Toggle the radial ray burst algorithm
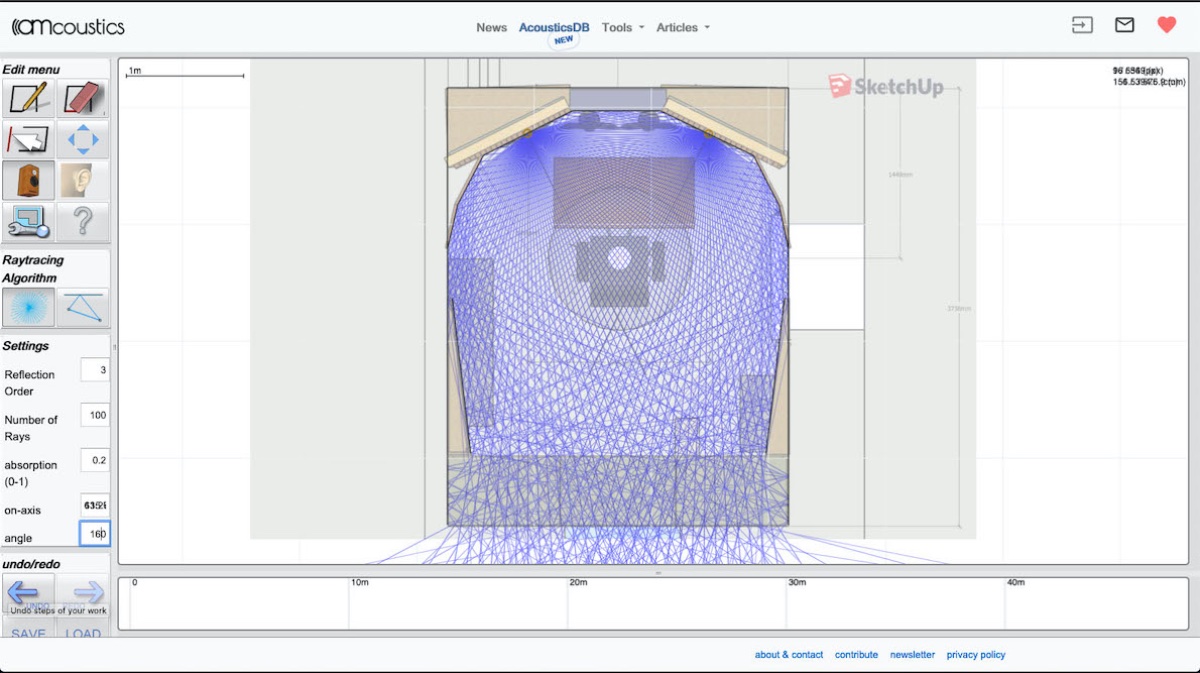1200x673 pixels. coord(28,308)
